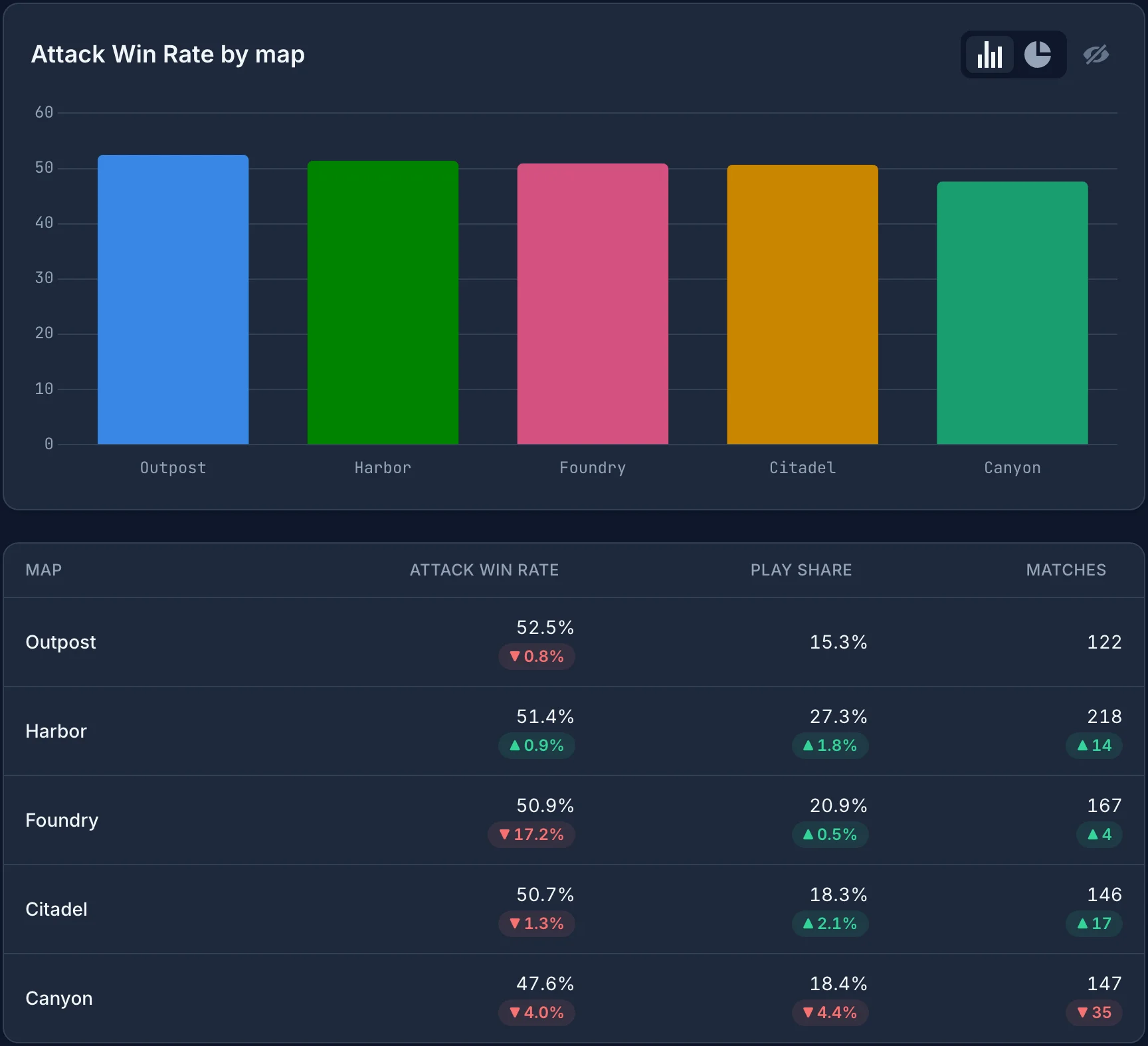Click the 14 matches increase badge
Screen dimensions: 1148x1046
pos(1094,746)
